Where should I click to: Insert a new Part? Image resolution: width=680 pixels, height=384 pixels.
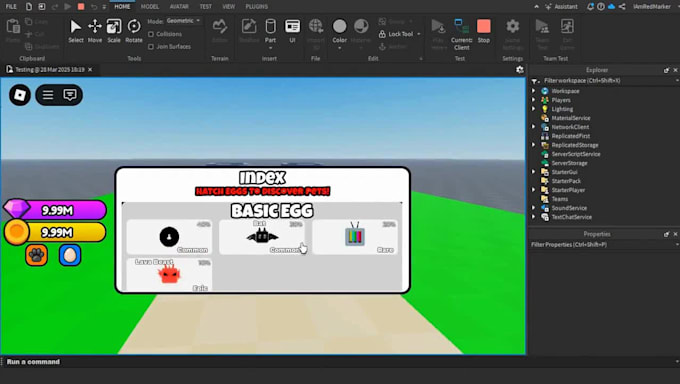(270, 31)
